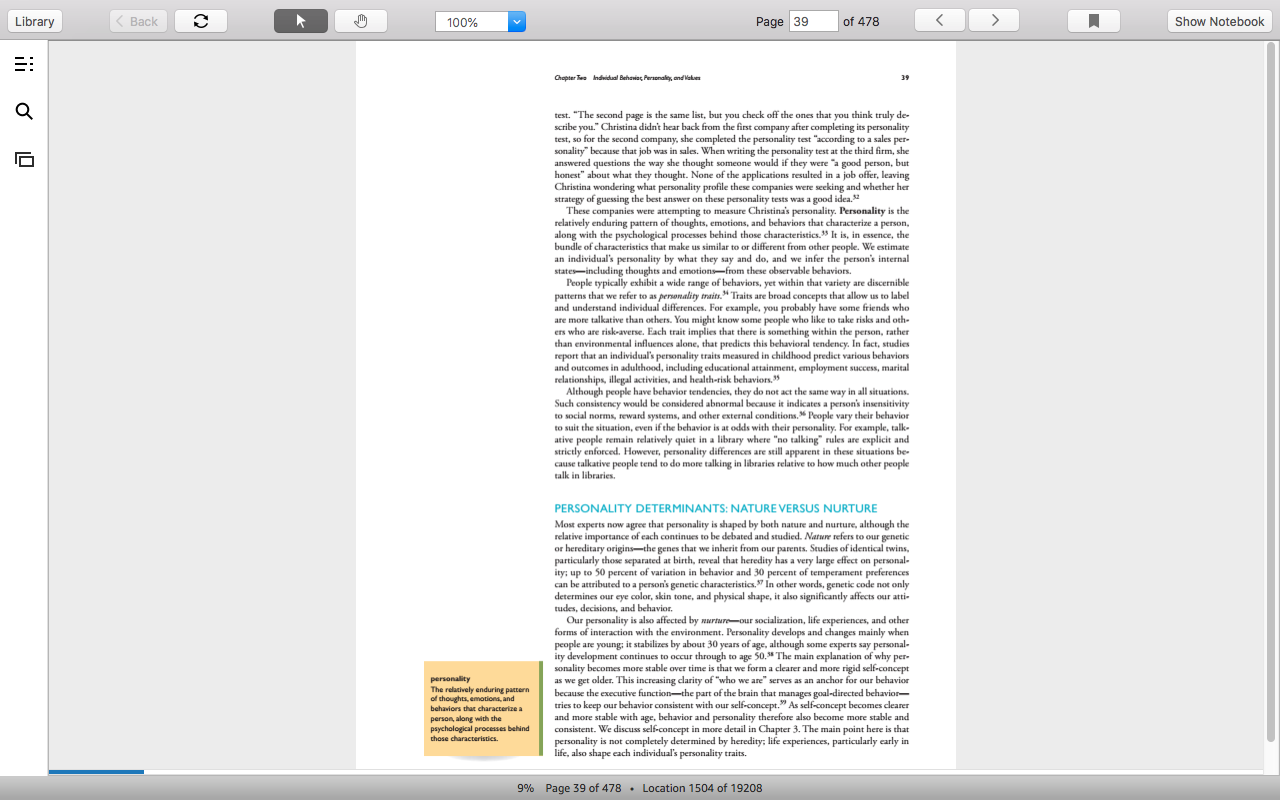The image size is (1280, 800).
Task: Go to next page with right chevron
Action: [995, 20]
